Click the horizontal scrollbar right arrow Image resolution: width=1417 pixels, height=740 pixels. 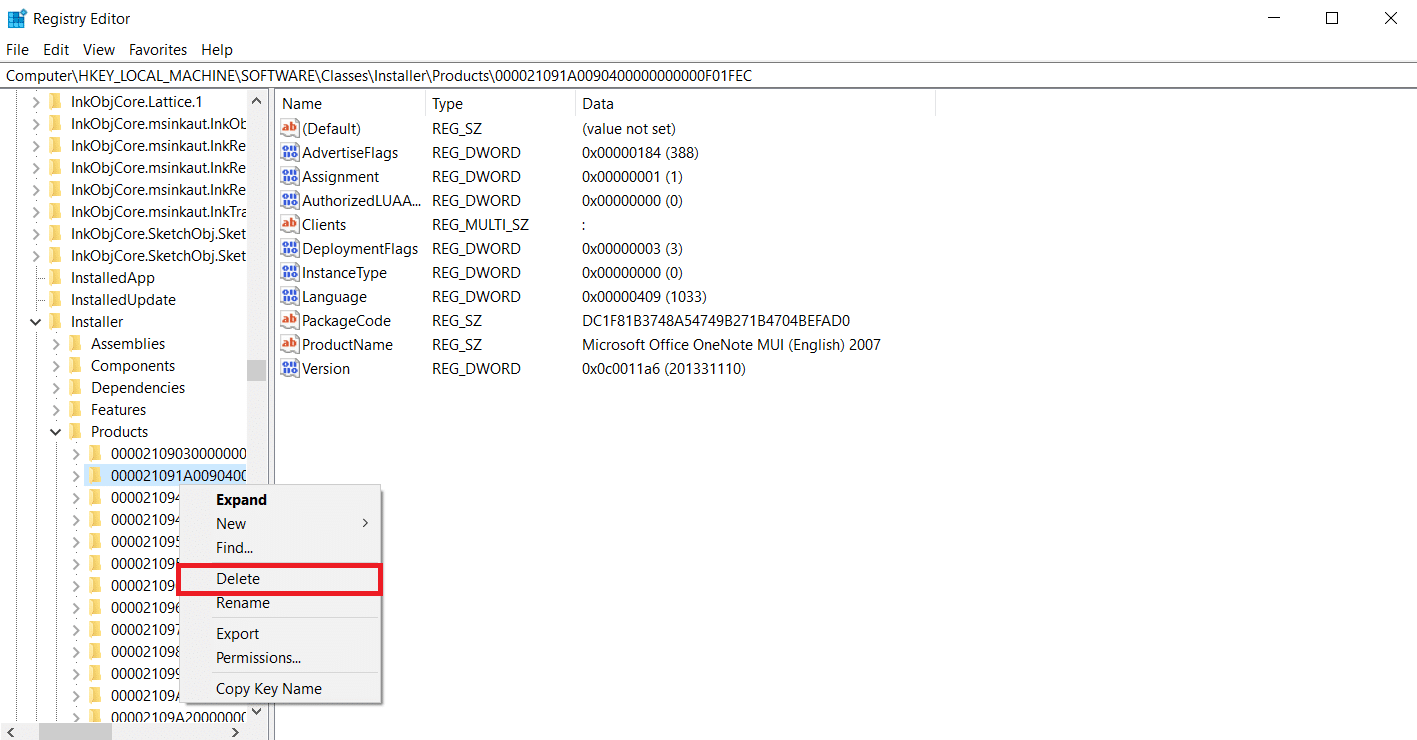point(236,732)
